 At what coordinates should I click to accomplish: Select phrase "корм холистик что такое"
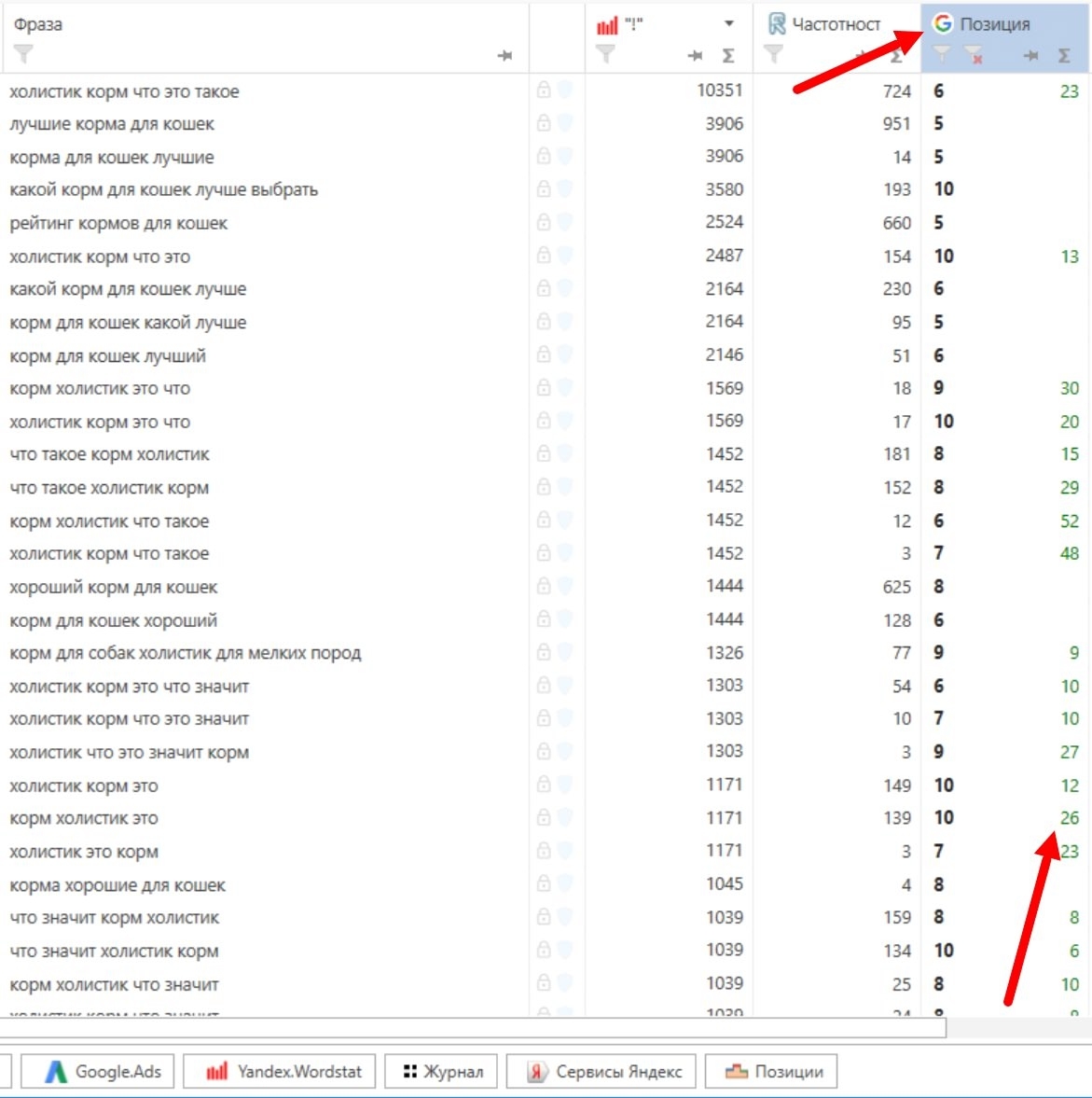[x=109, y=521]
